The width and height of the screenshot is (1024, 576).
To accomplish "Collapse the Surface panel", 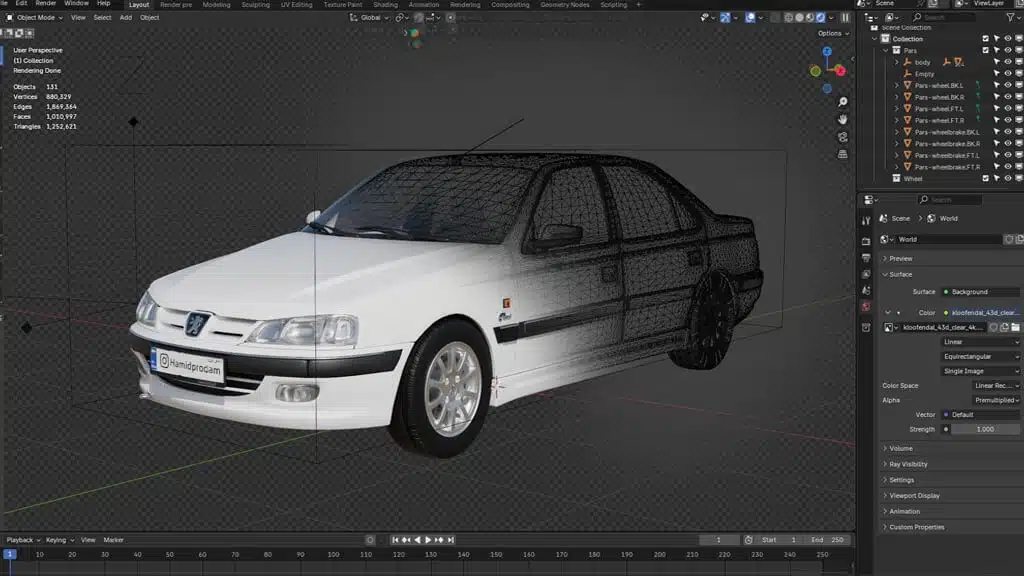I will pos(900,274).
